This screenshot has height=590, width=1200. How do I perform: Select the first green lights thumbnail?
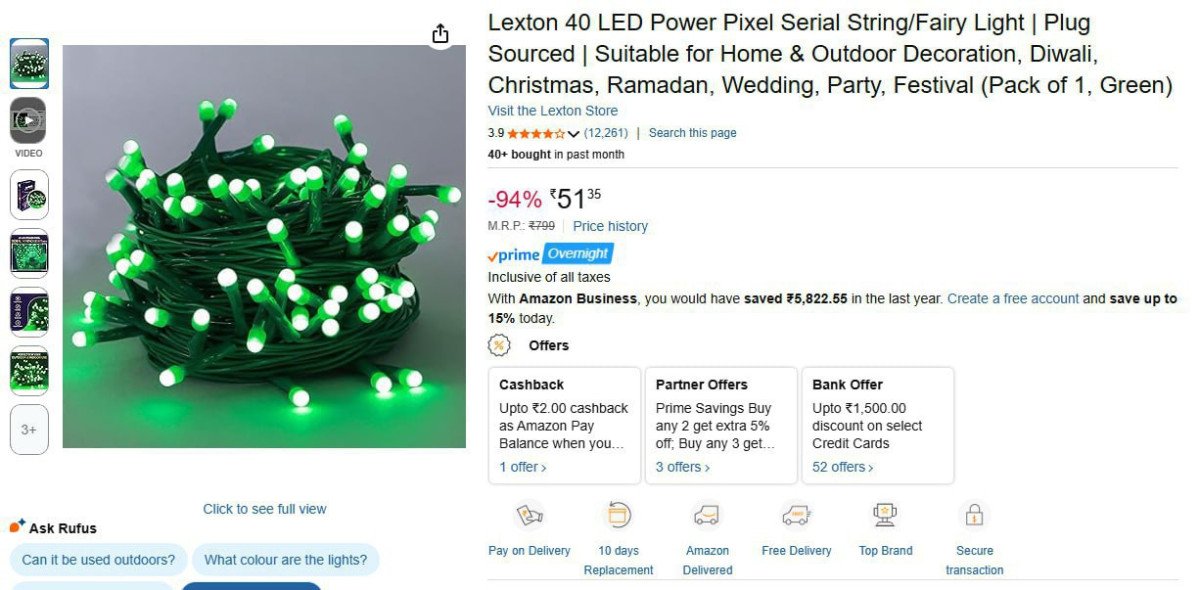click(29, 64)
